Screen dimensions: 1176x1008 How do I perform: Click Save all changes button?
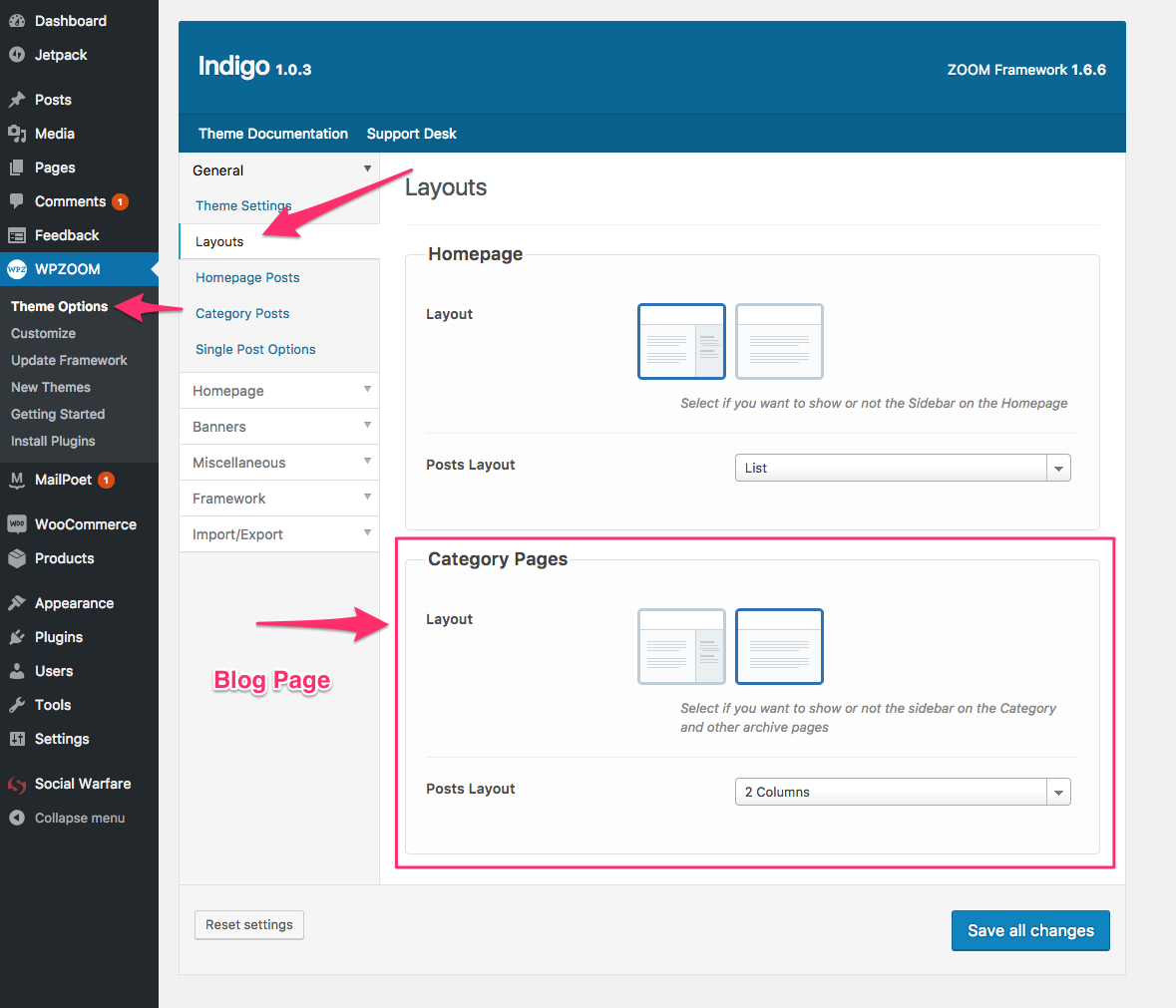1030,931
